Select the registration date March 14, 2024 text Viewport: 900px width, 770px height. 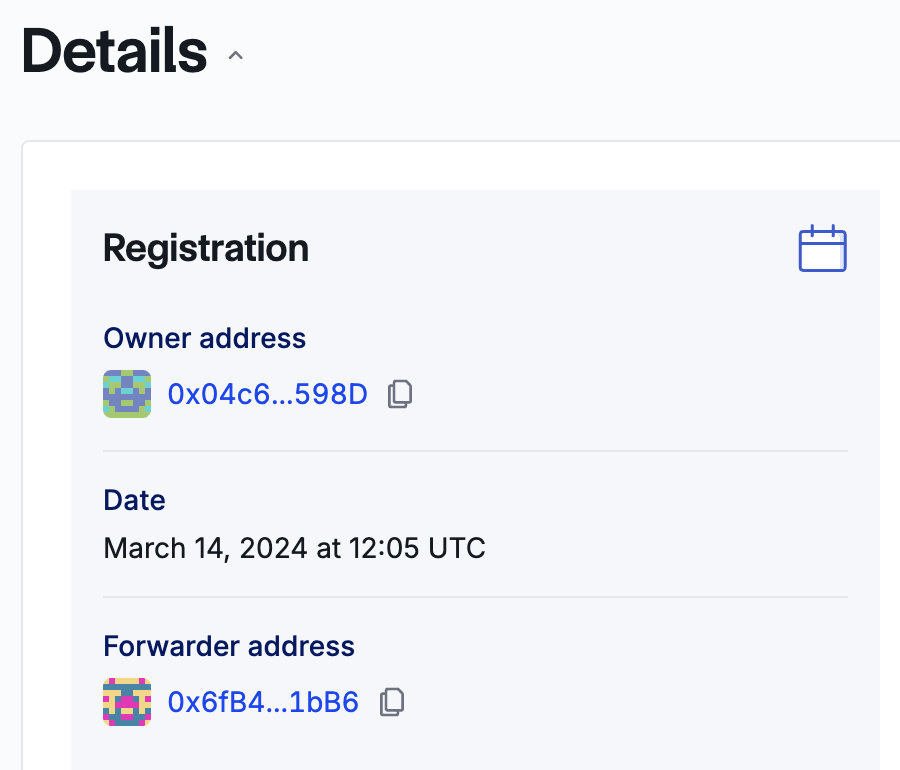pyautogui.click(x=294, y=548)
